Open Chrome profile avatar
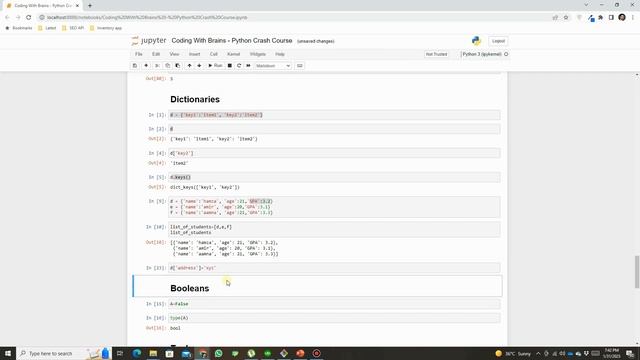 pos(622,17)
